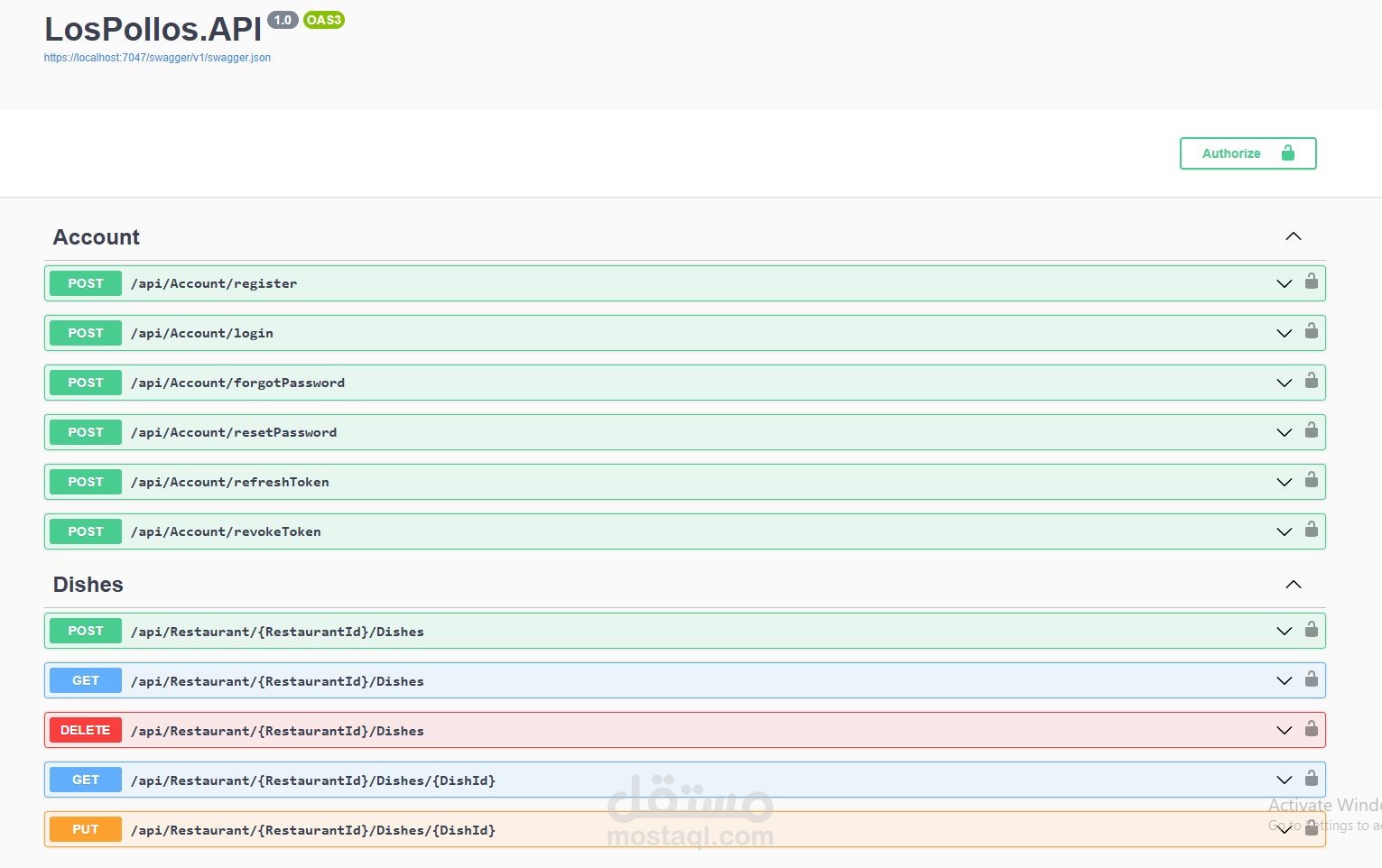Click the lock icon on /api/Account/forgotPassword
The image size is (1382, 868).
(x=1312, y=382)
